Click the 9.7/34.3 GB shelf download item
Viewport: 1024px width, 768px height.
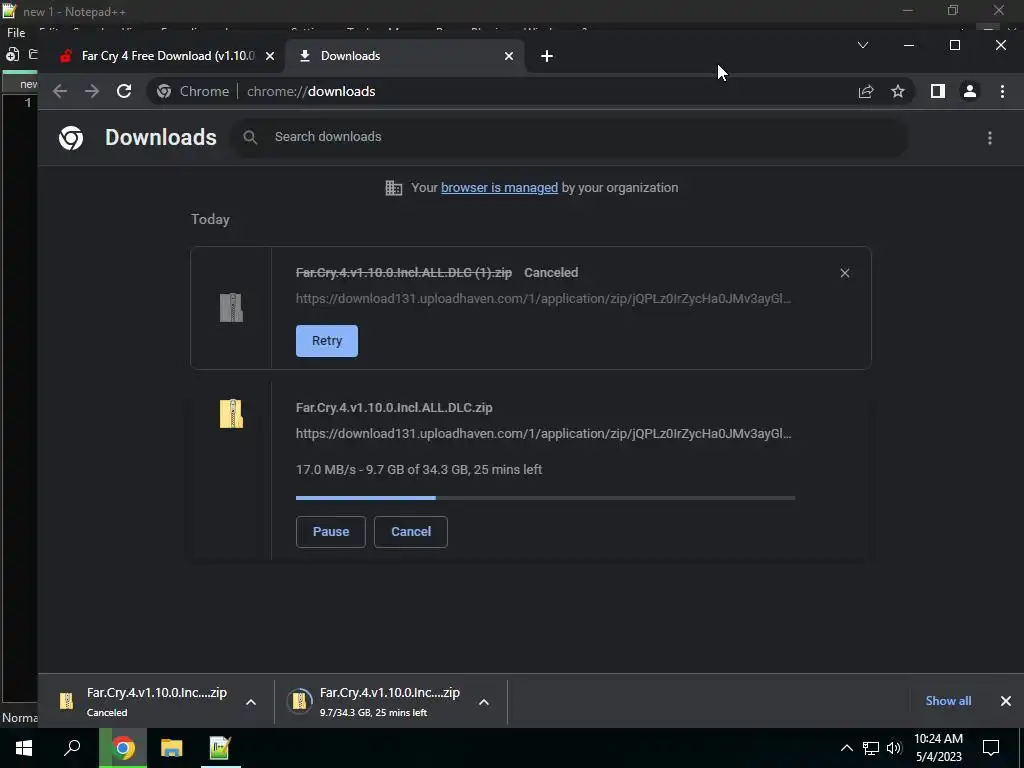pyautogui.click(x=390, y=701)
